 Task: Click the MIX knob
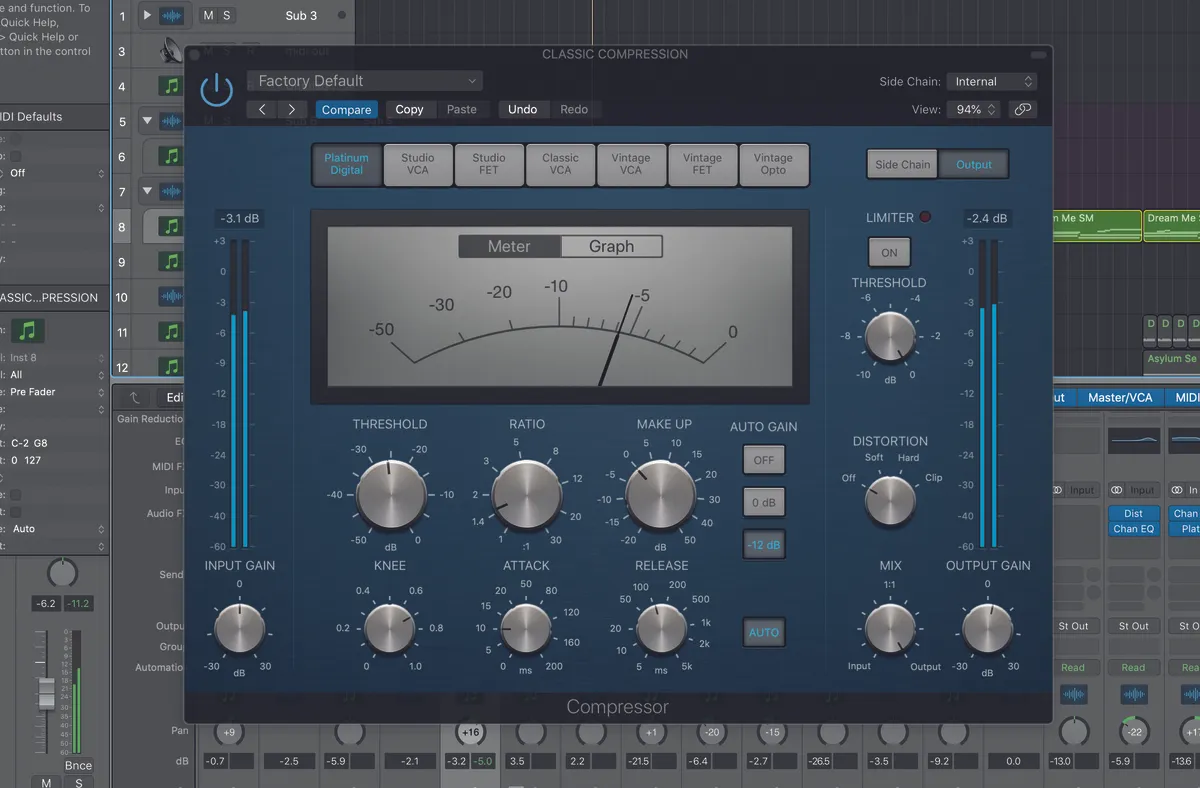[890, 629]
